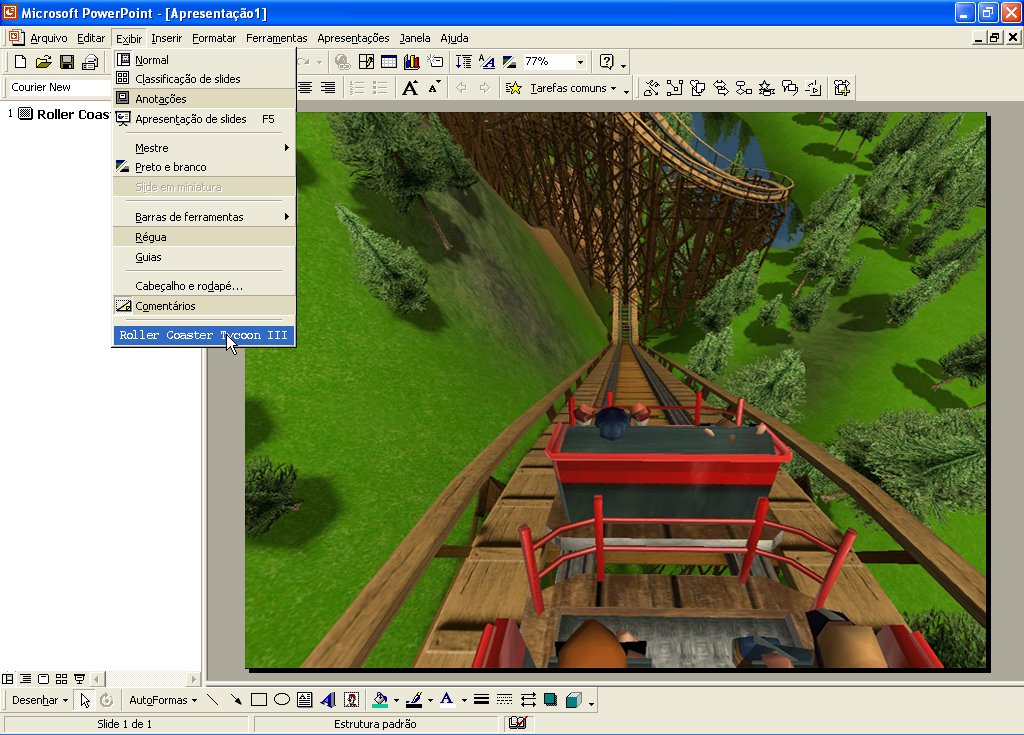Toggle the Show Formatting icon
The height and width of the screenshot is (735, 1024).
487,62
